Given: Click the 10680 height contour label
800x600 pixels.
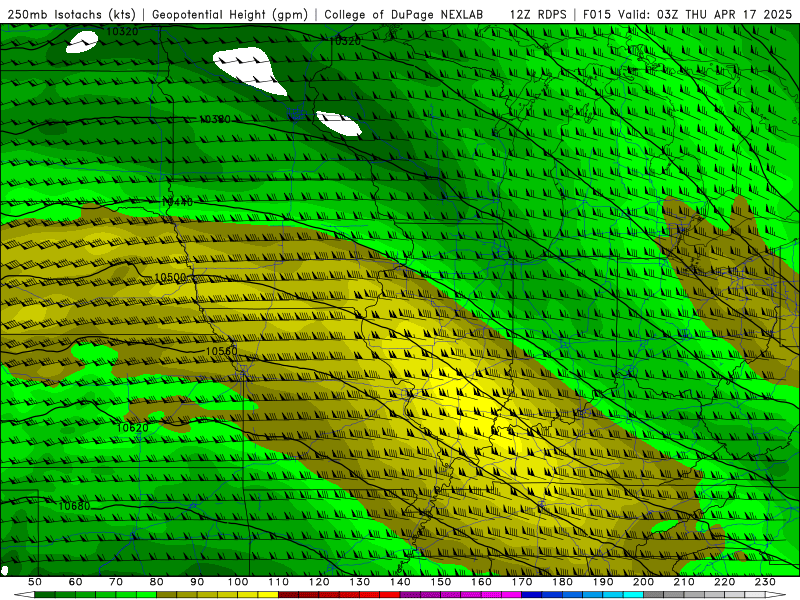Looking at the screenshot, I should tap(74, 506).
